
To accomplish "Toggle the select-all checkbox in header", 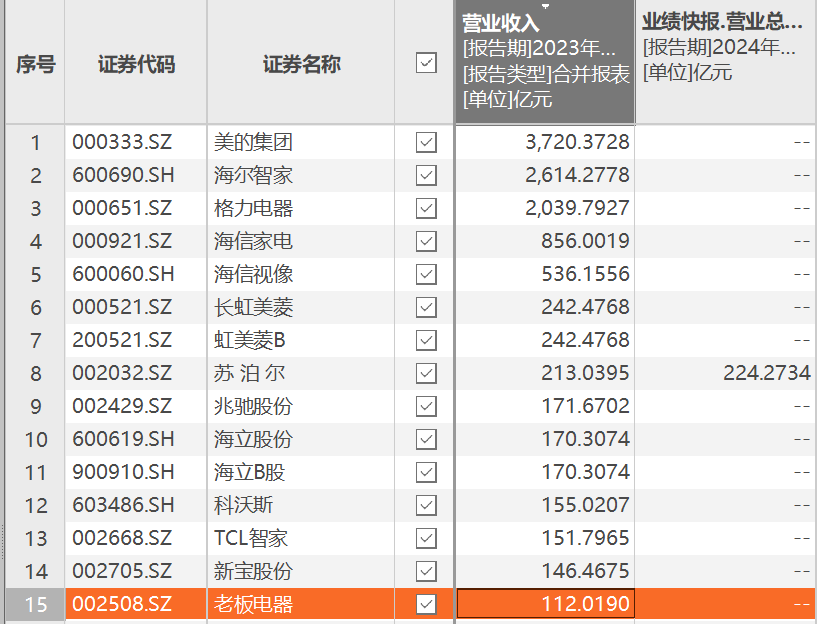I will 426,63.
